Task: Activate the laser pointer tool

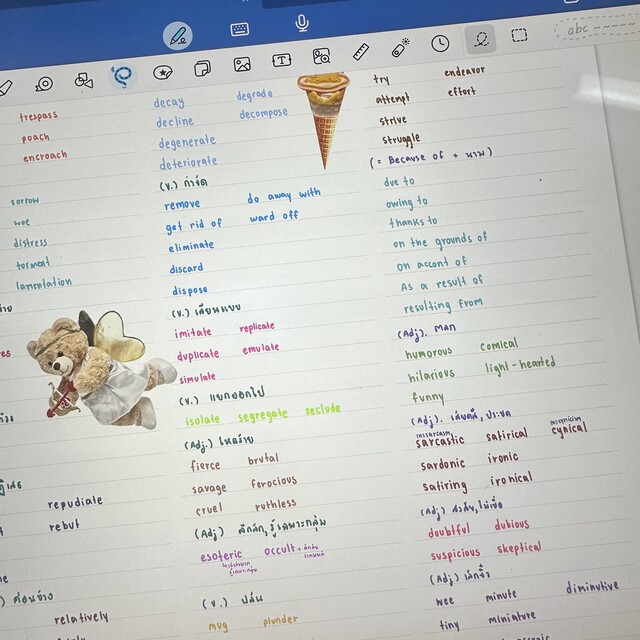Action: coord(400,48)
